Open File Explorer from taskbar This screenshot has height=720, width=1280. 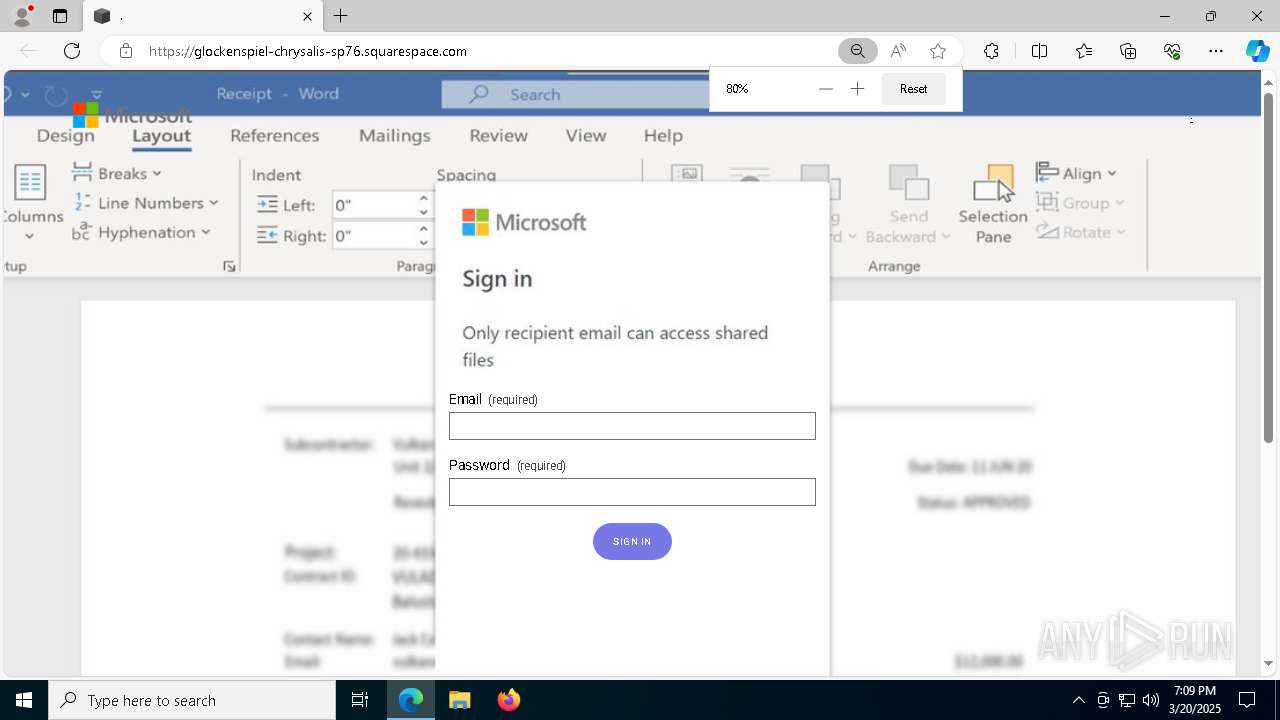pos(459,700)
